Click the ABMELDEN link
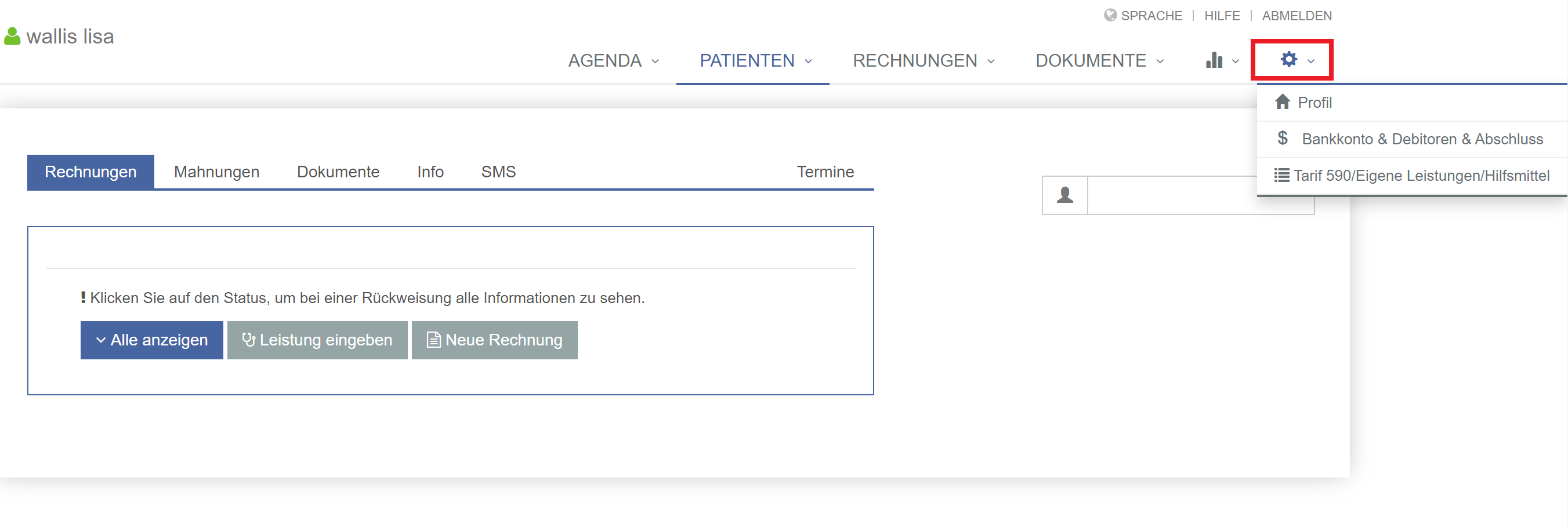The image size is (1568, 528). (x=1297, y=16)
